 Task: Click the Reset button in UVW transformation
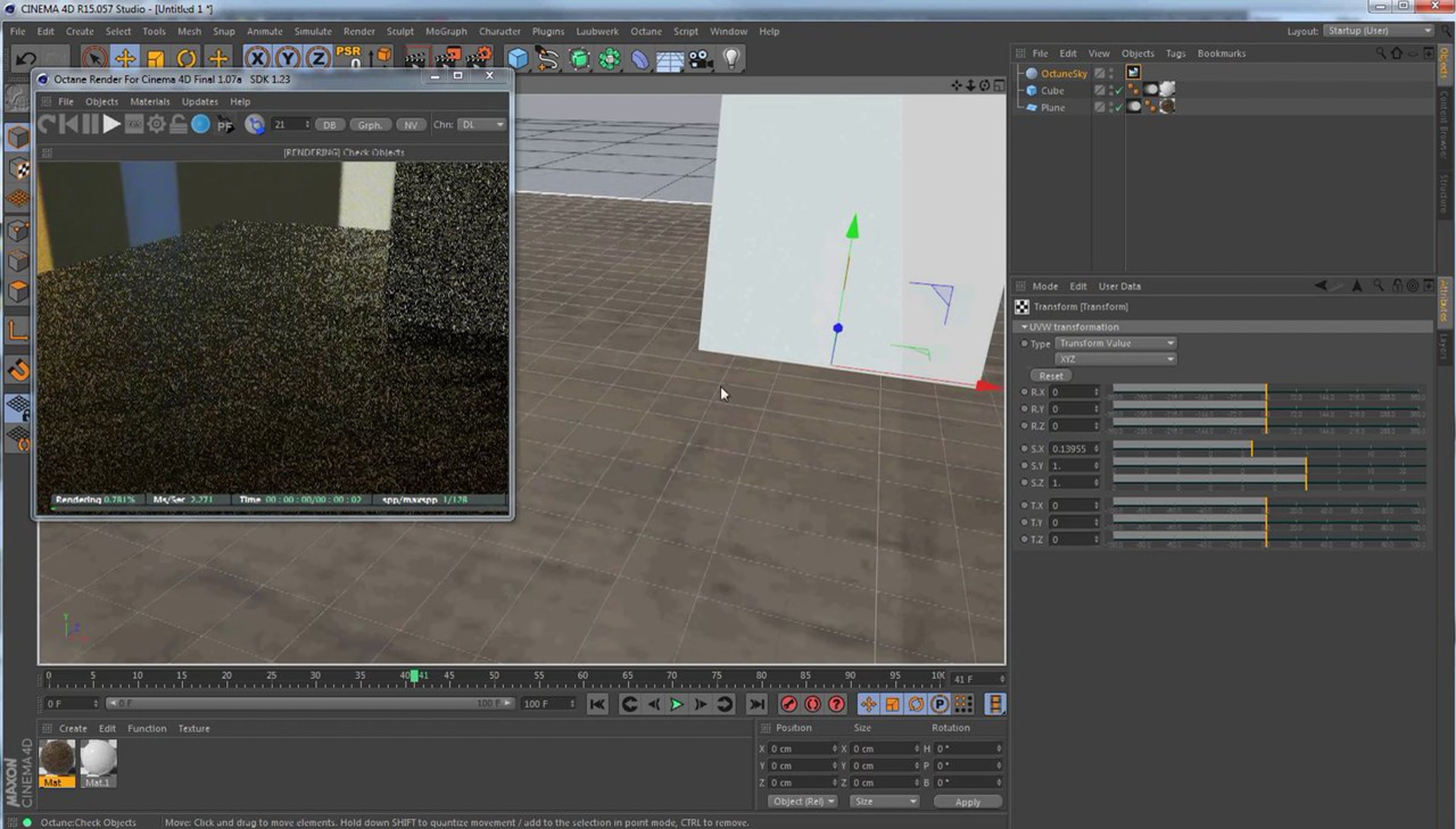tap(1051, 376)
